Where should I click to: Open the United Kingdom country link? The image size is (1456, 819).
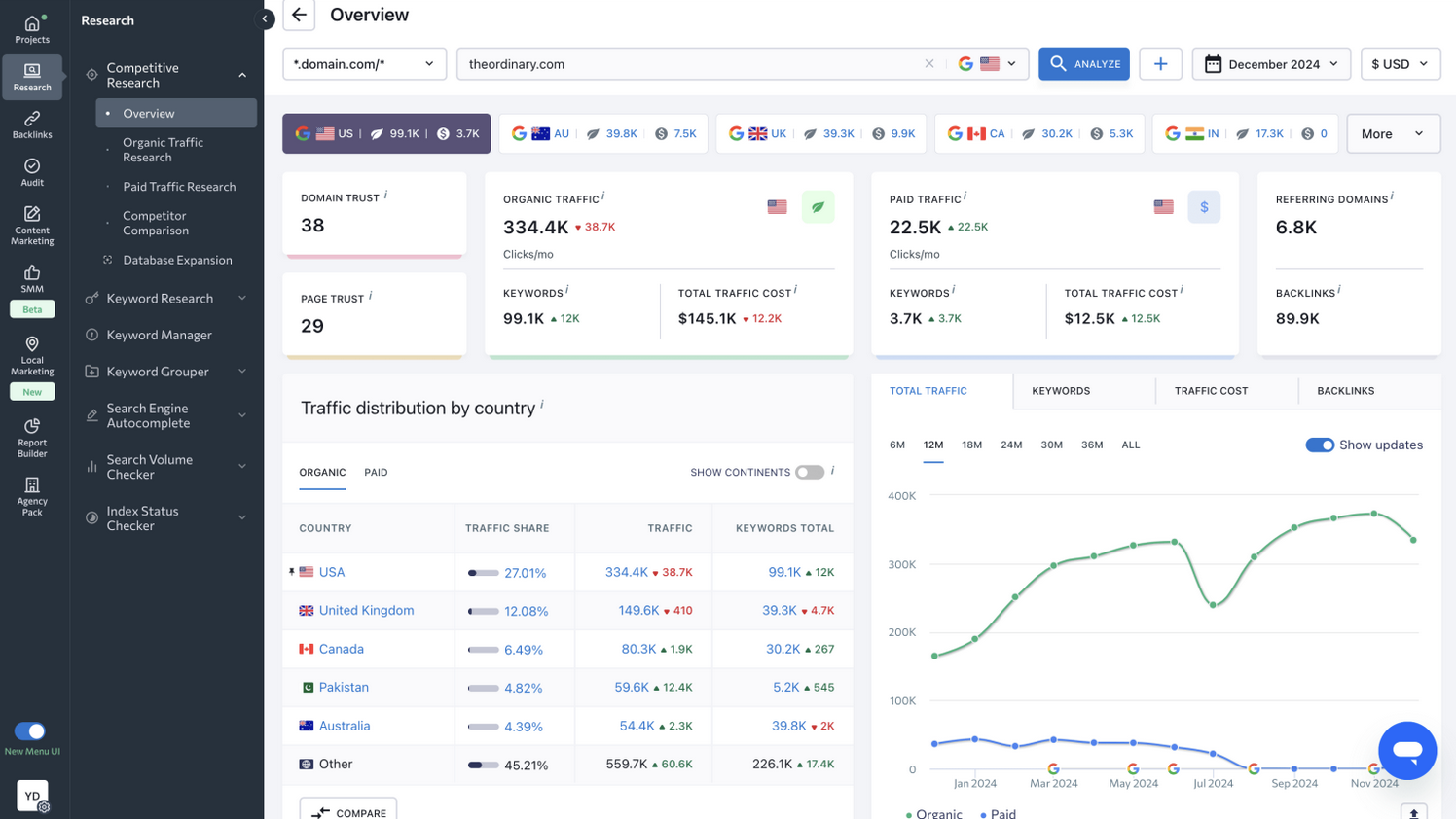pos(366,611)
